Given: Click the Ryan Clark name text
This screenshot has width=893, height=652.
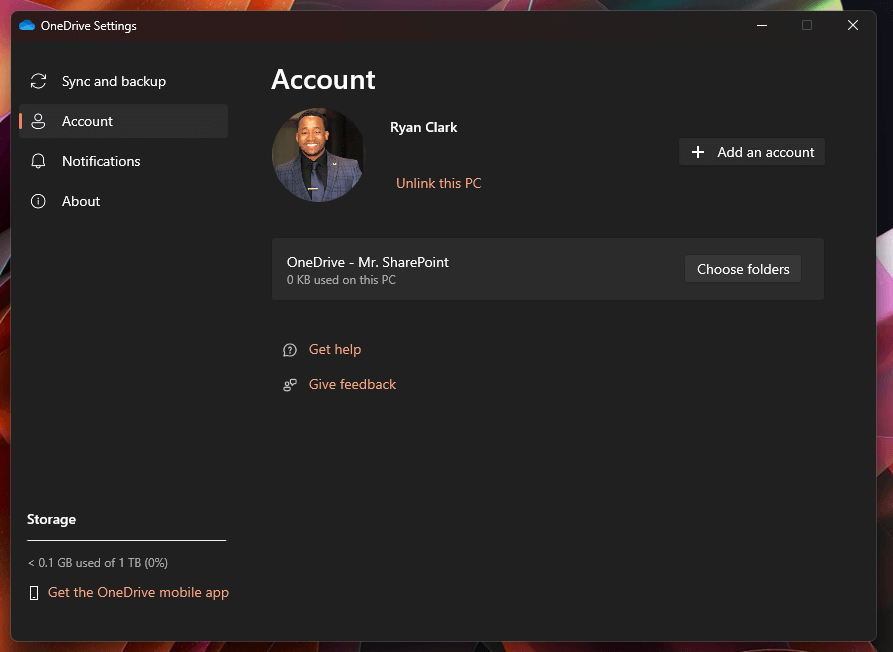Looking at the screenshot, I should pyautogui.click(x=423, y=128).
